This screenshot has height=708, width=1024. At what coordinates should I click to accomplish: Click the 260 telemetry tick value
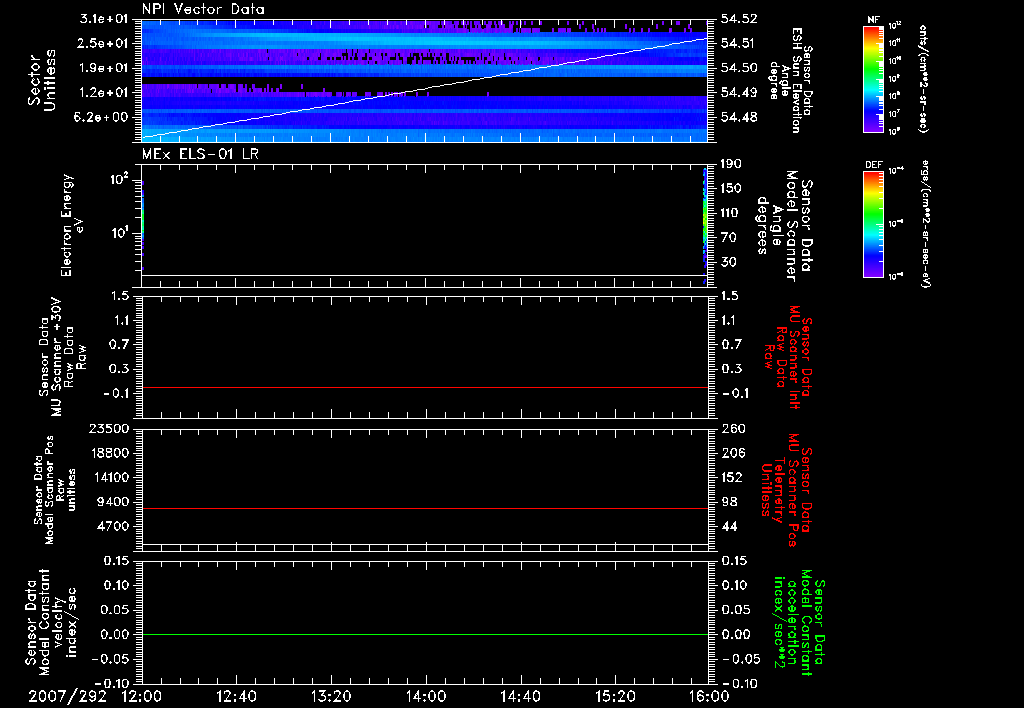click(x=731, y=428)
